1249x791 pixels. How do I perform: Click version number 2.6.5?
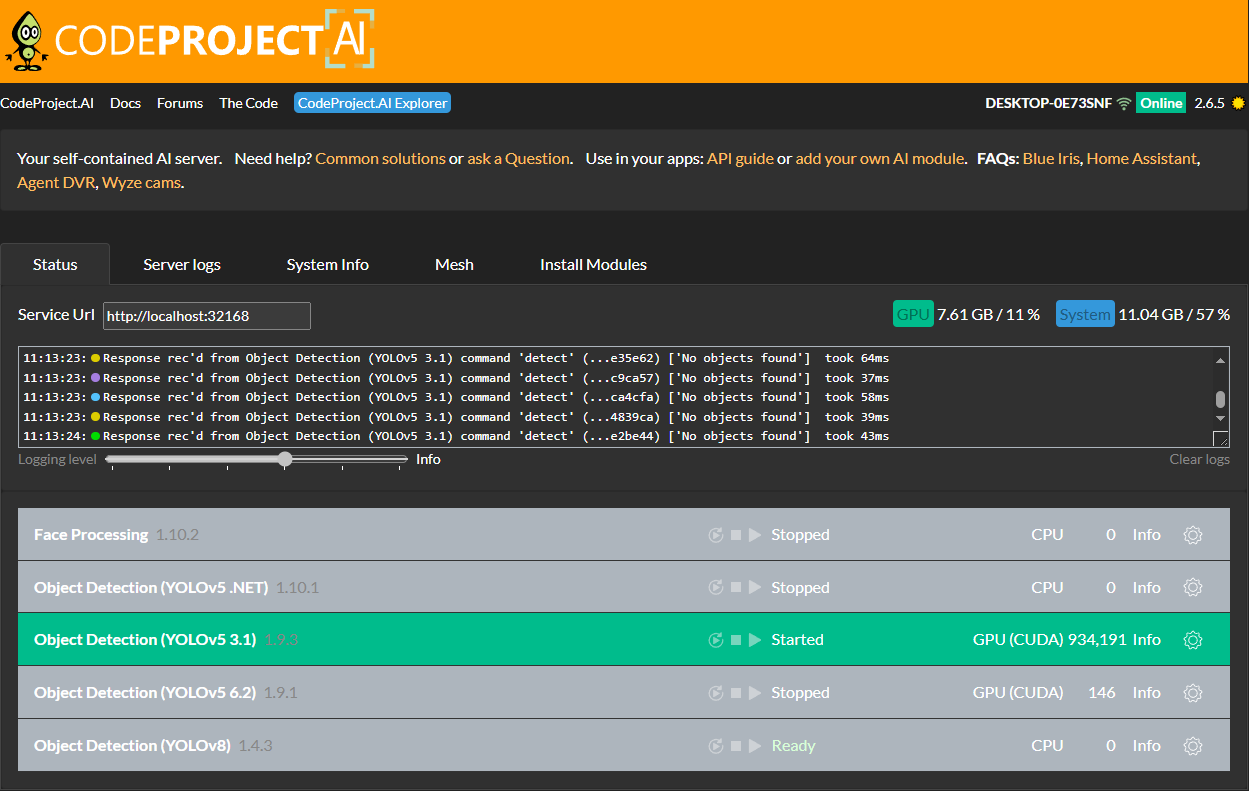[x=1209, y=103]
